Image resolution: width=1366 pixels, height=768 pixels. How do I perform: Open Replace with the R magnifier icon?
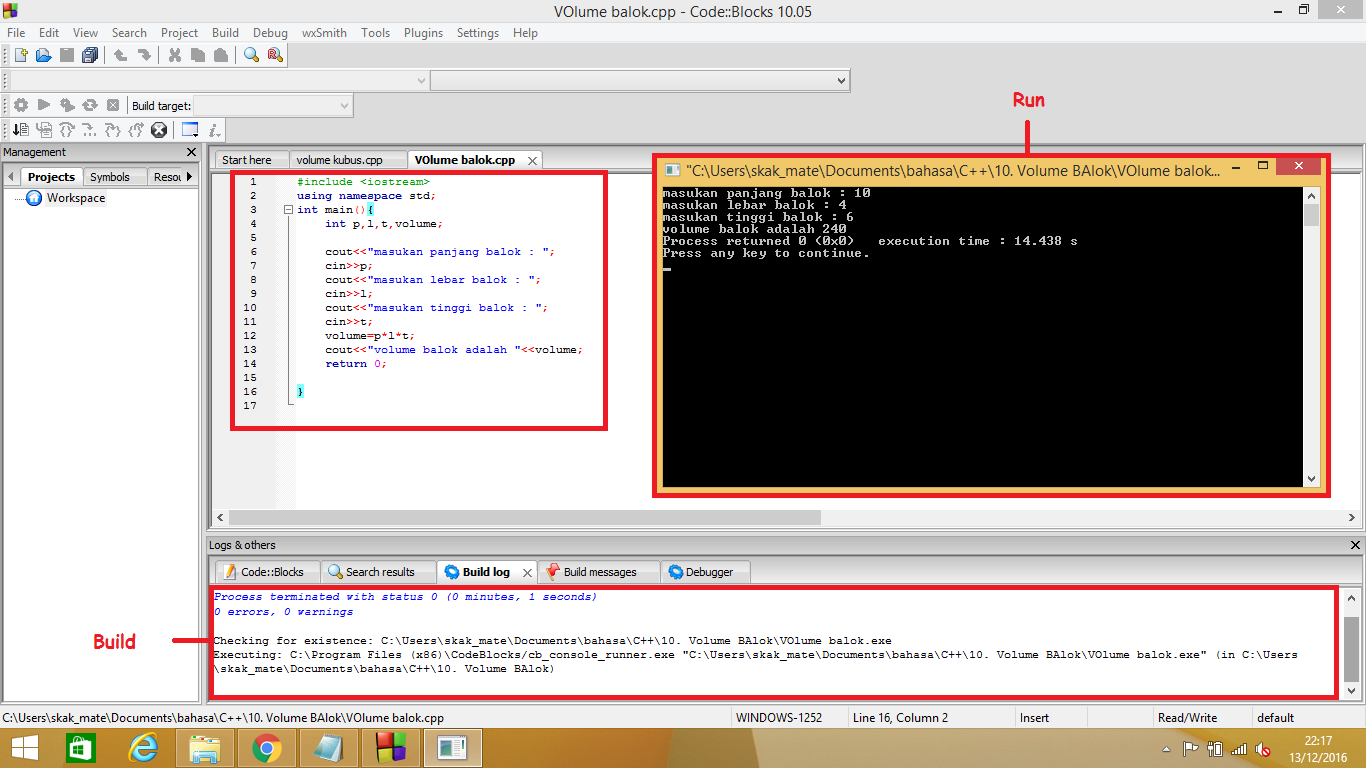point(275,55)
